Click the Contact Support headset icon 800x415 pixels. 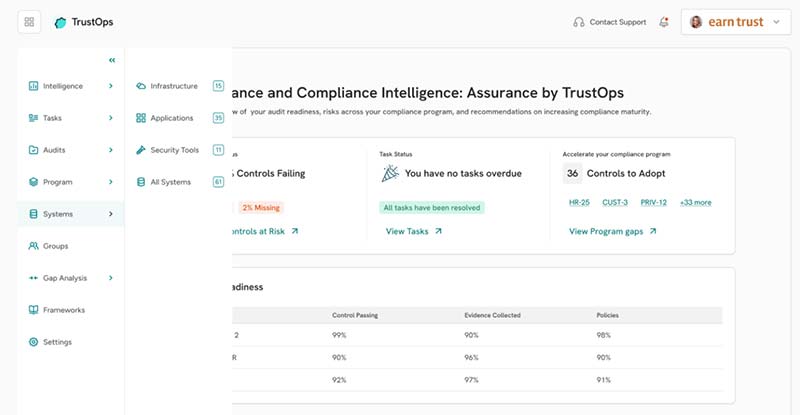tap(579, 22)
